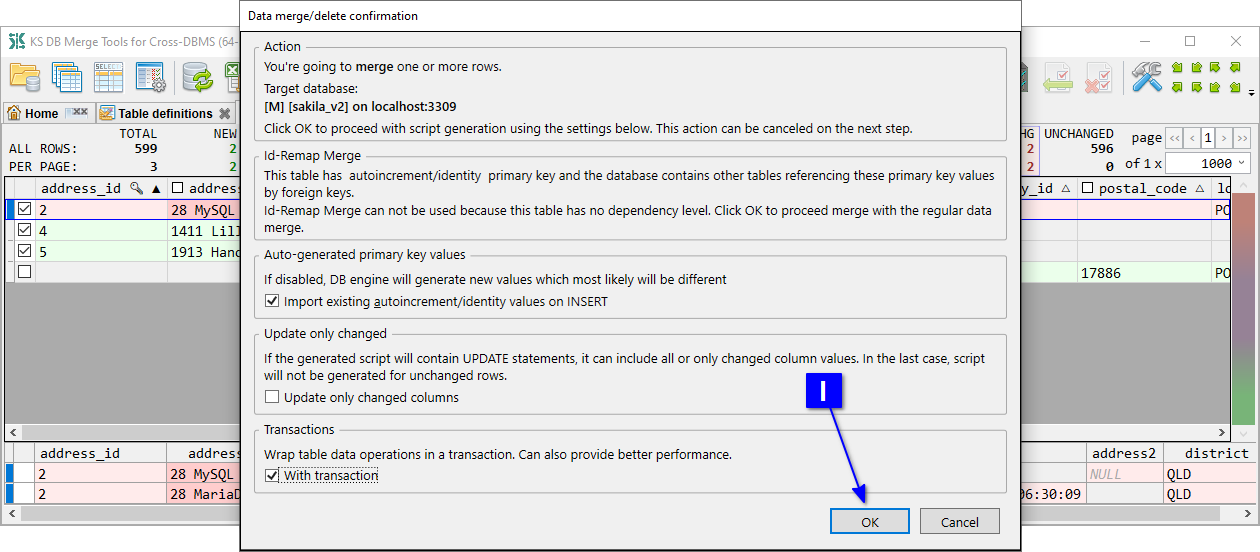Enable Update only changed columns
The height and width of the screenshot is (552, 1260).
click(273, 397)
